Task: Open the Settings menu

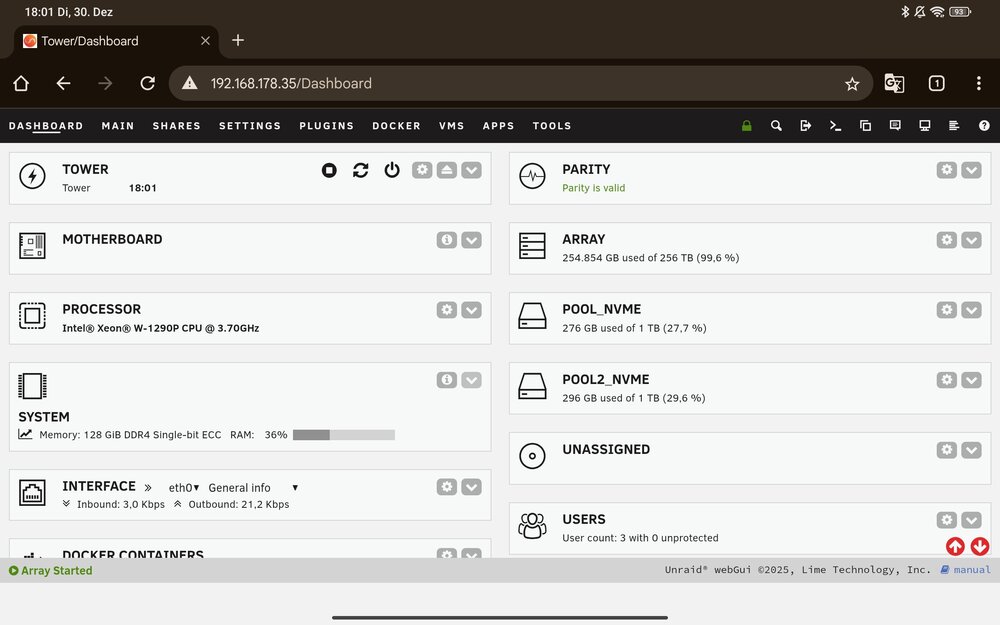Action: click(x=250, y=126)
